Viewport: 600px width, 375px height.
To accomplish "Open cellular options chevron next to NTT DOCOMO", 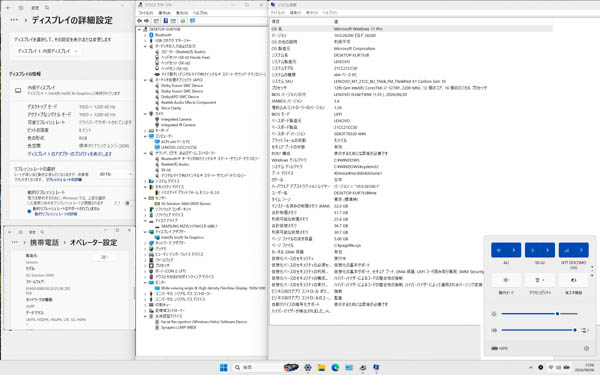I will point(581,250).
